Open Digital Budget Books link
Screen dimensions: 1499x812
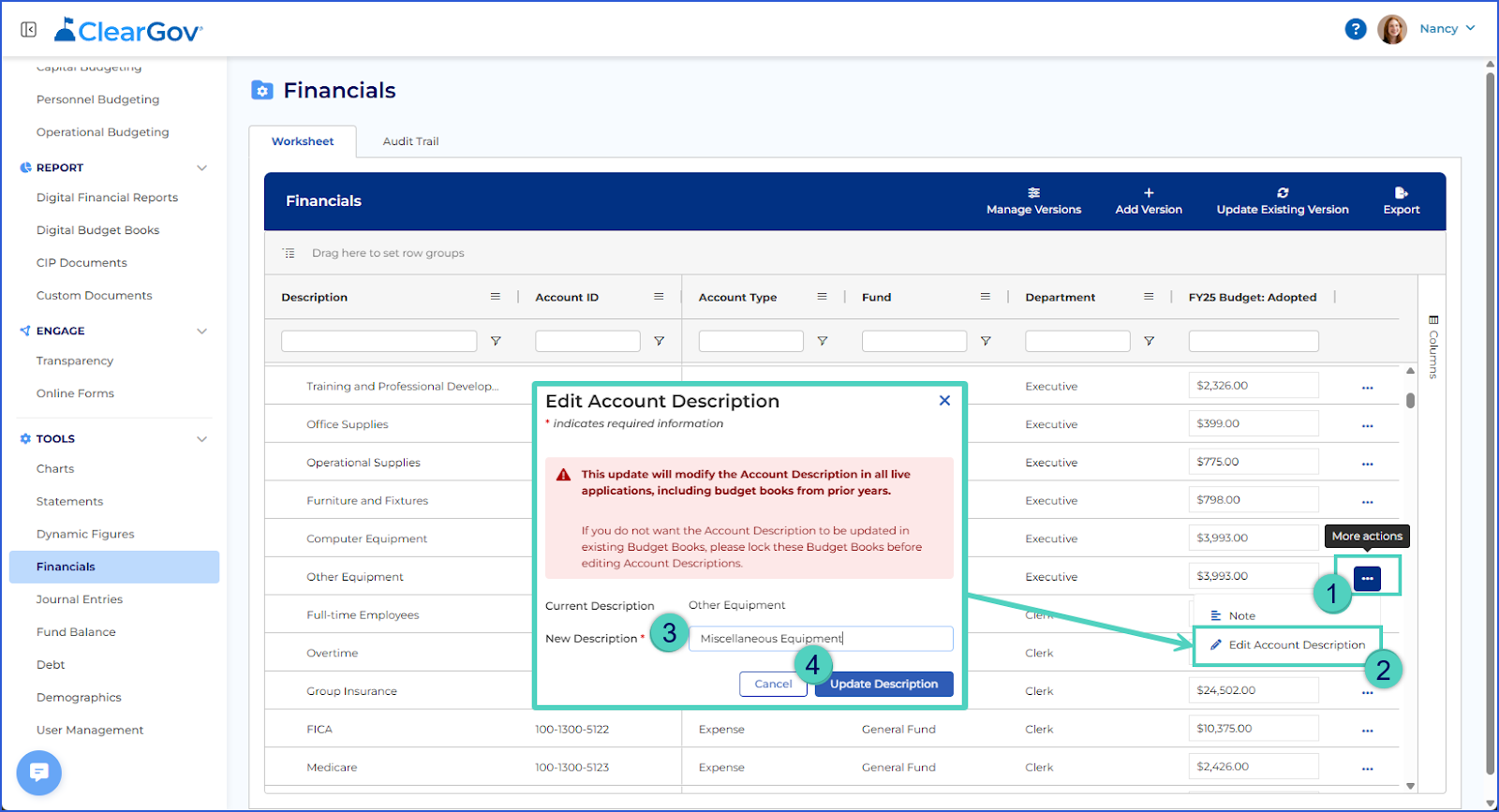[97, 230]
